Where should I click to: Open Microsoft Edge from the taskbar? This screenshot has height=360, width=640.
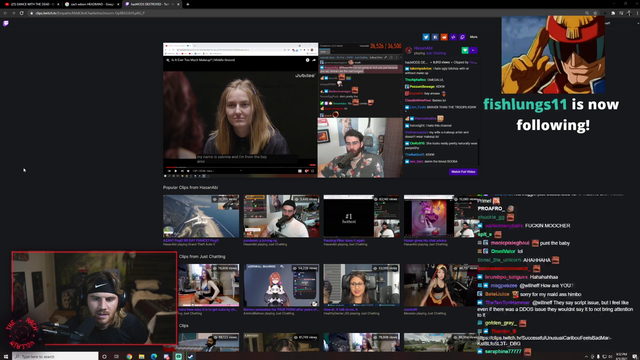(x=154, y=356)
